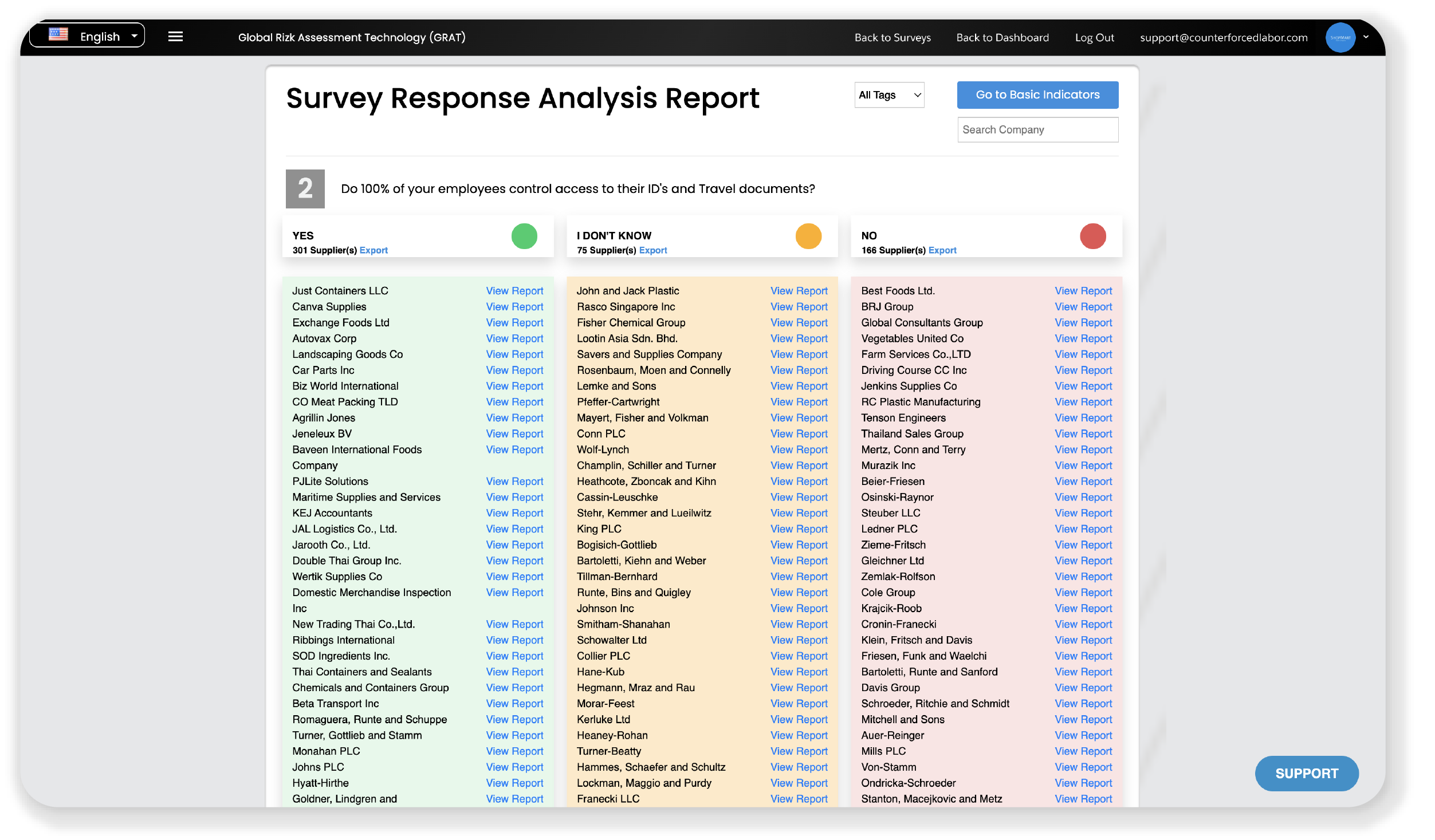Expand the All Tags dropdown
Viewport: 1435px width, 840px height.
coord(888,95)
